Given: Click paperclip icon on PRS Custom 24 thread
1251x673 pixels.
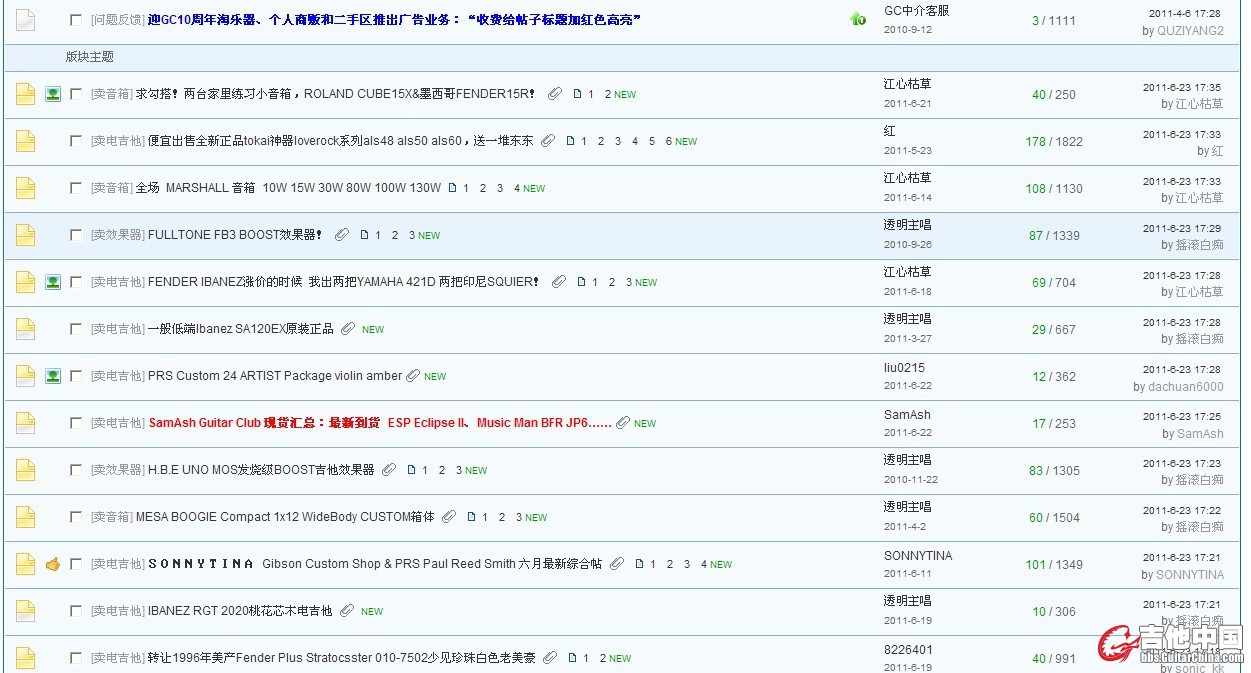Looking at the screenshot, I should [413, 376].
